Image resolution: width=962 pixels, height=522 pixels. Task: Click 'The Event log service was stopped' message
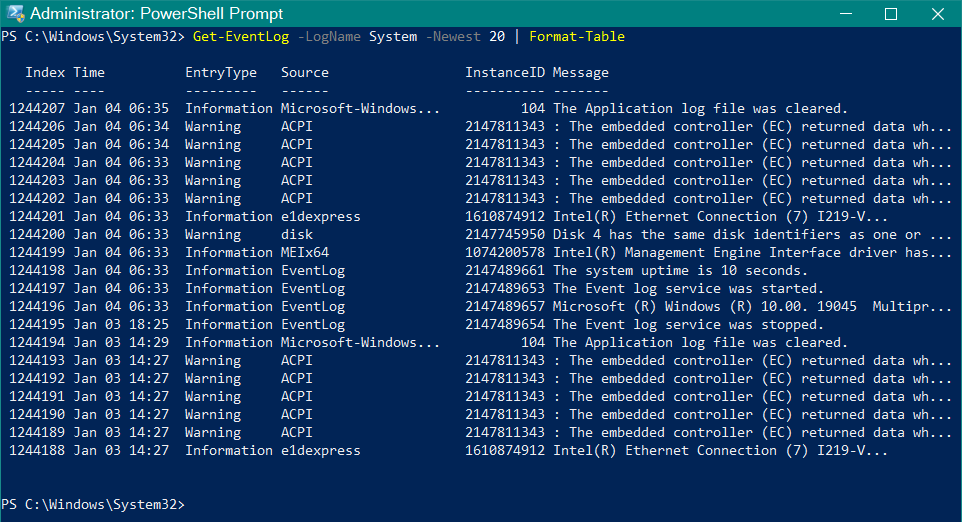tap(688, 325)
